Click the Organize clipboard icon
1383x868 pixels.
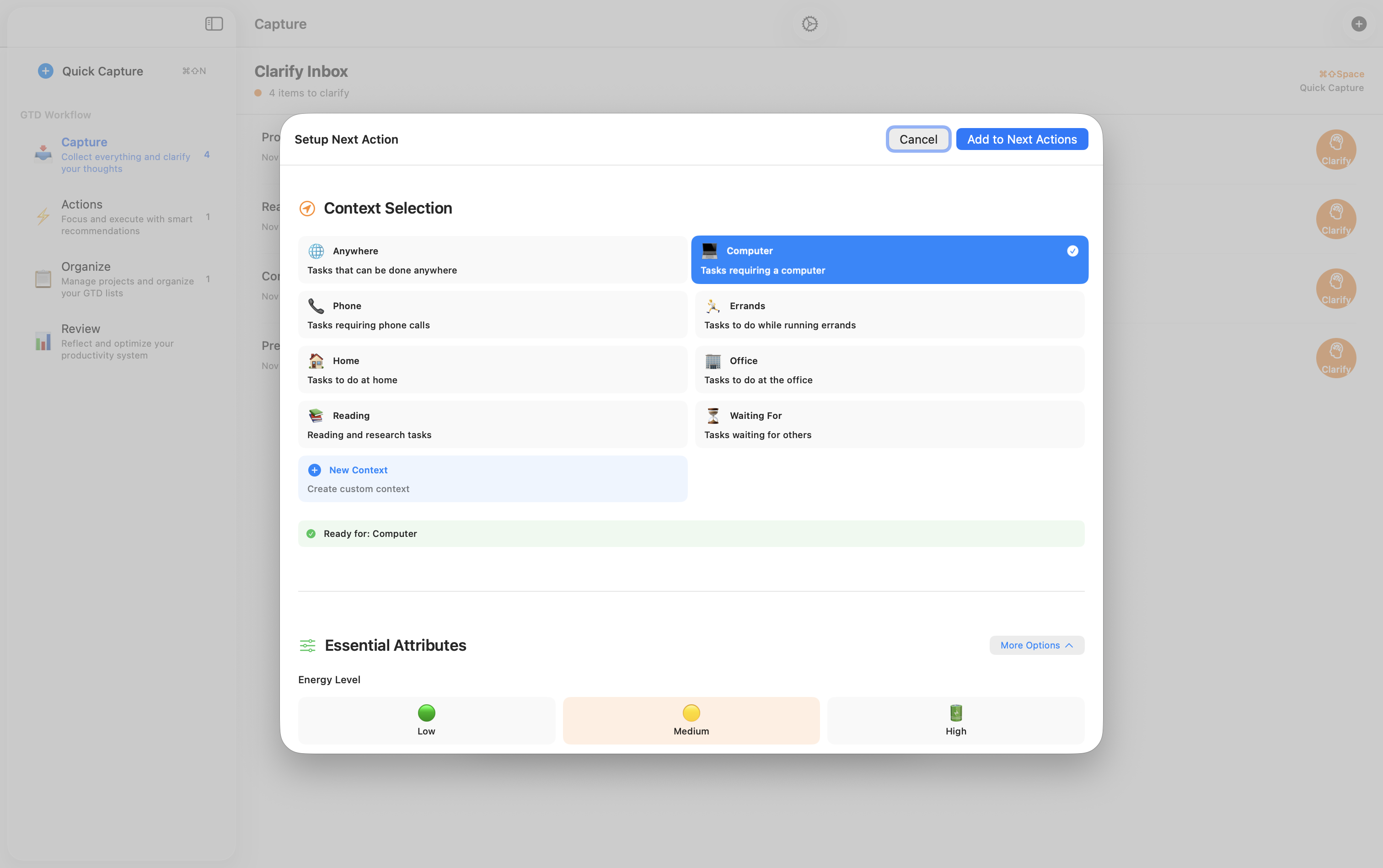pyautogui.click(x=43, y=279)
